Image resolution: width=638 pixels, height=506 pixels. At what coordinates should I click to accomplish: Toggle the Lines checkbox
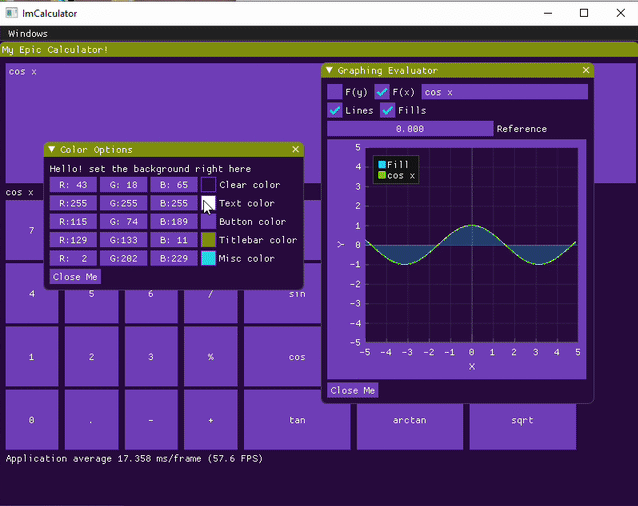click(x=335, y=110)
